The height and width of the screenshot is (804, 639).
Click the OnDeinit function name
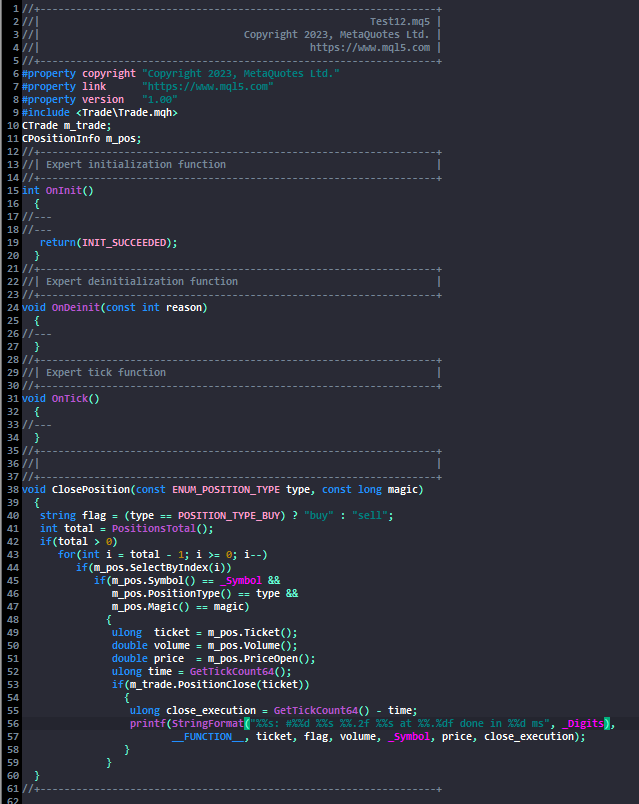pos(76,308)
